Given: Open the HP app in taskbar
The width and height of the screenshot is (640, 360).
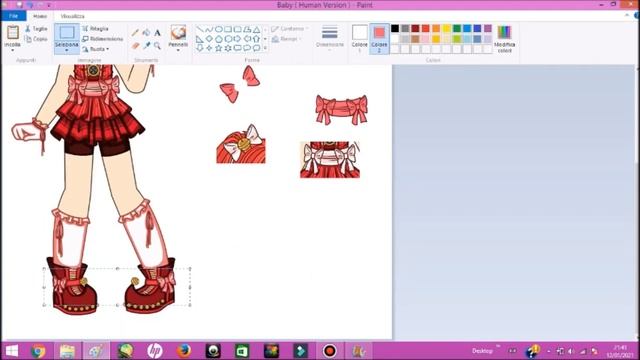Looking at the screenshot, I should click(155, 351).
